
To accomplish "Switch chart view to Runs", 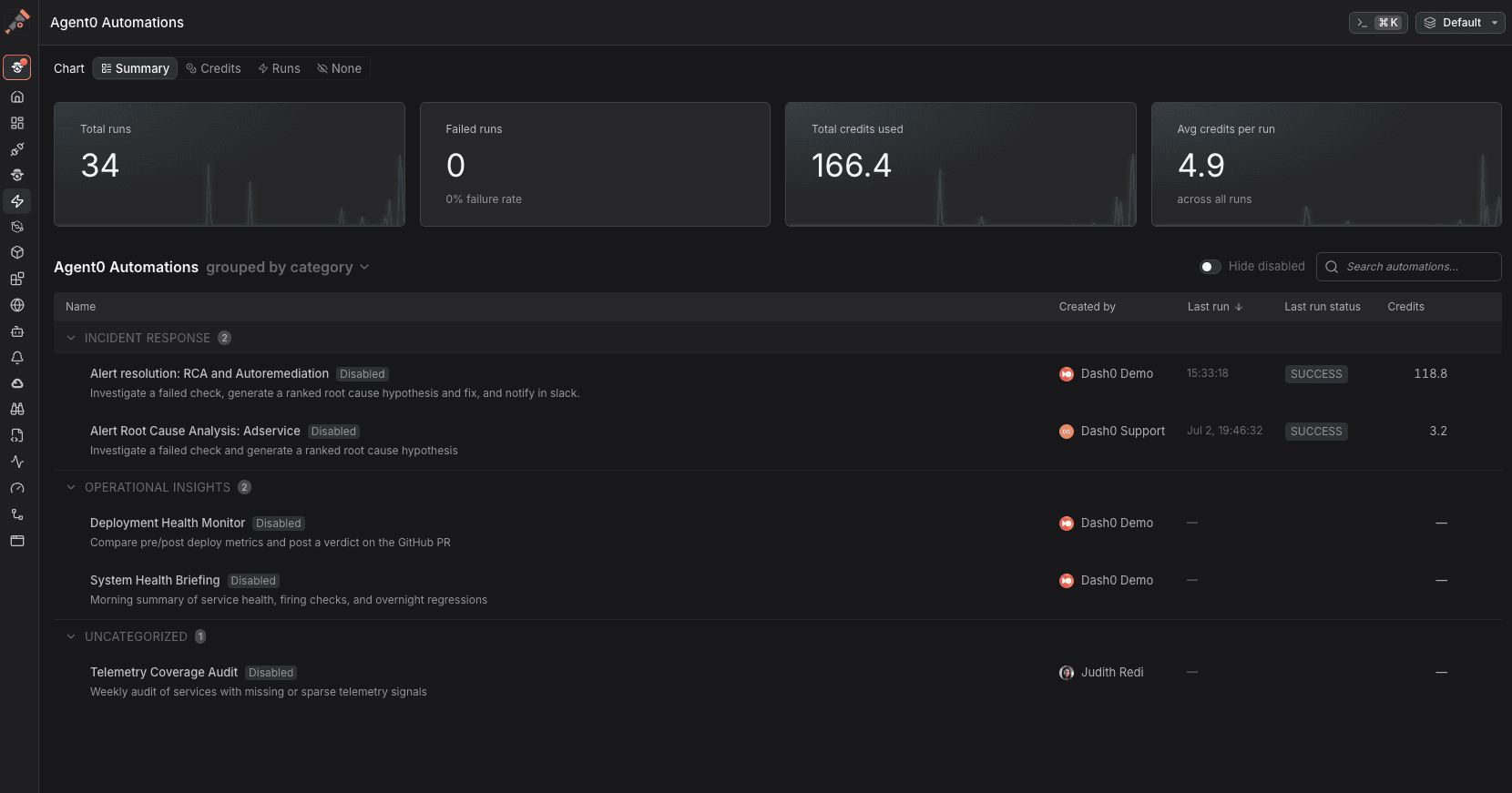I will (279, 68).
